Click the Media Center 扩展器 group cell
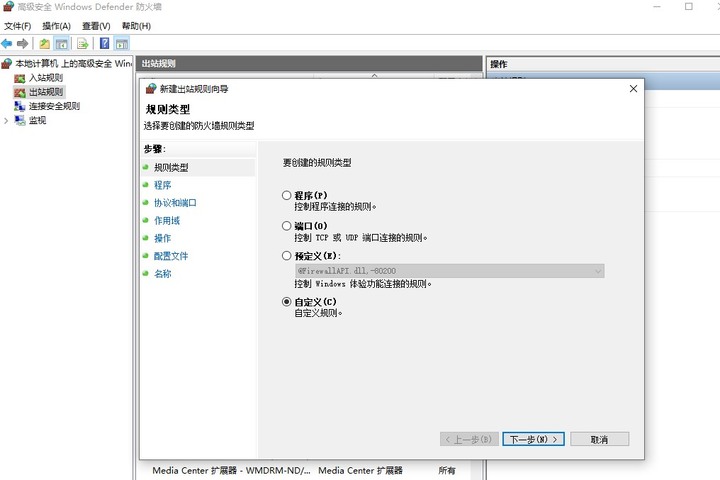720x480 pixels. [360, 470]
